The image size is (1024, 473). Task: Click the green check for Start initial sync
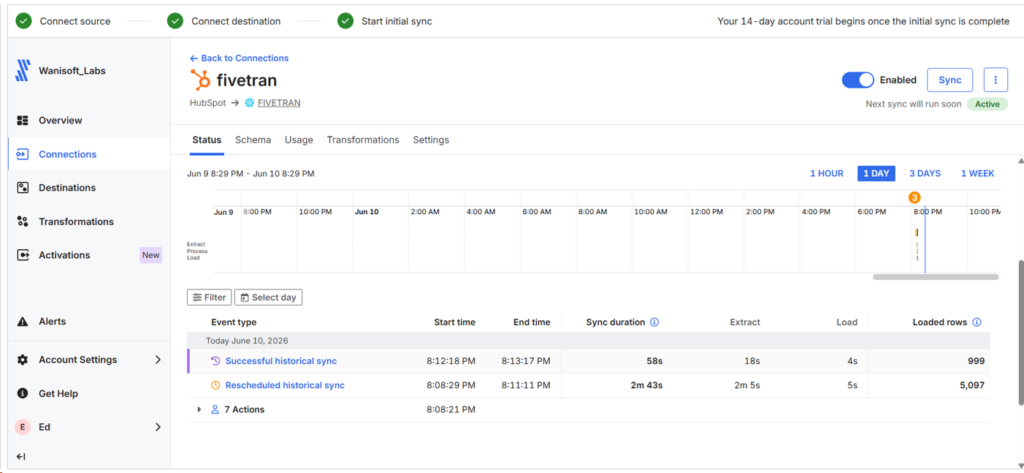click(x=345, y=21)
